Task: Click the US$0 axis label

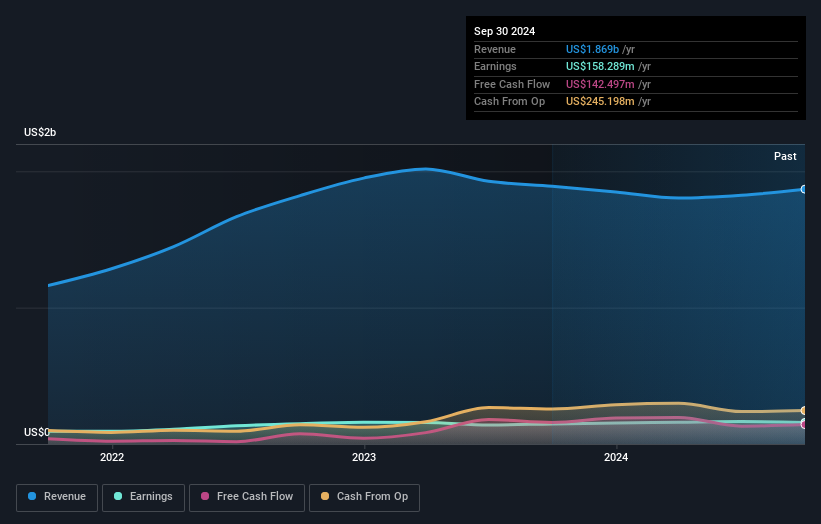Action: point(37,432)
